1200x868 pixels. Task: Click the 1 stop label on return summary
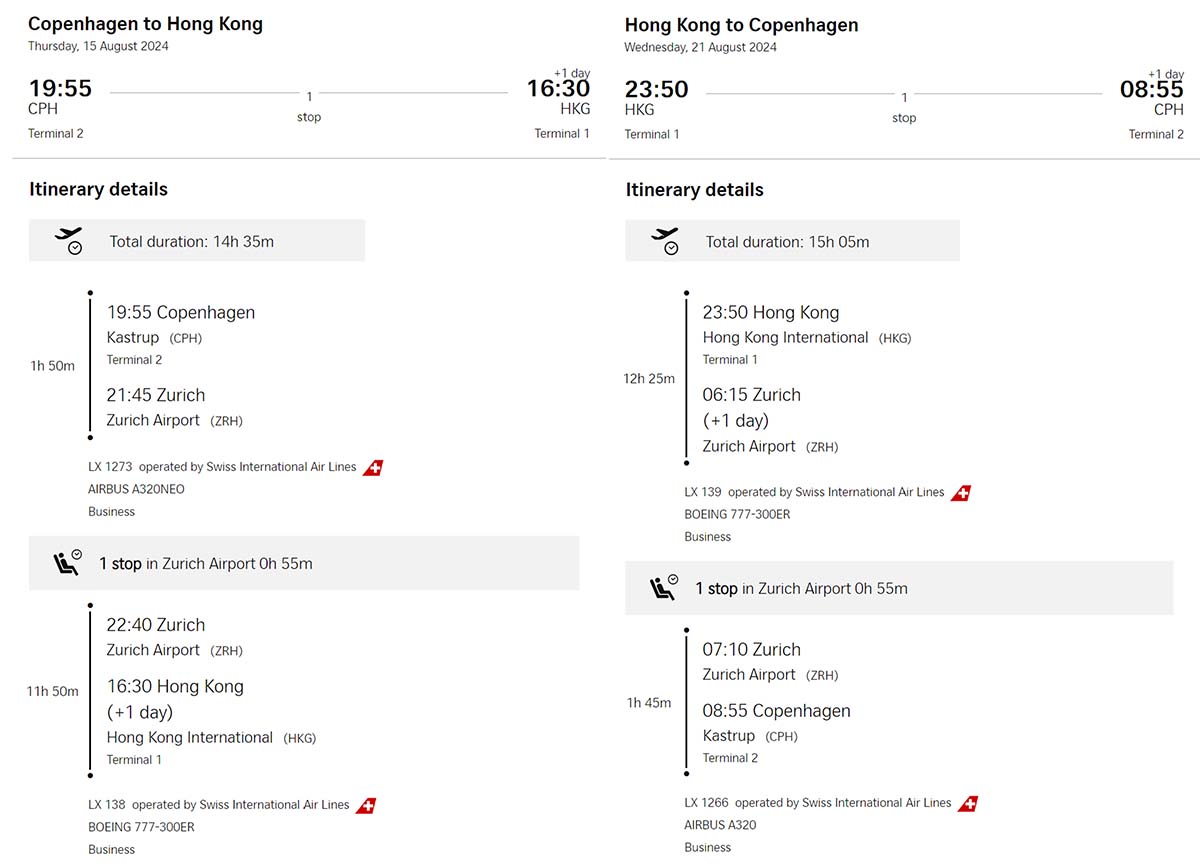(x=904, y=108)
